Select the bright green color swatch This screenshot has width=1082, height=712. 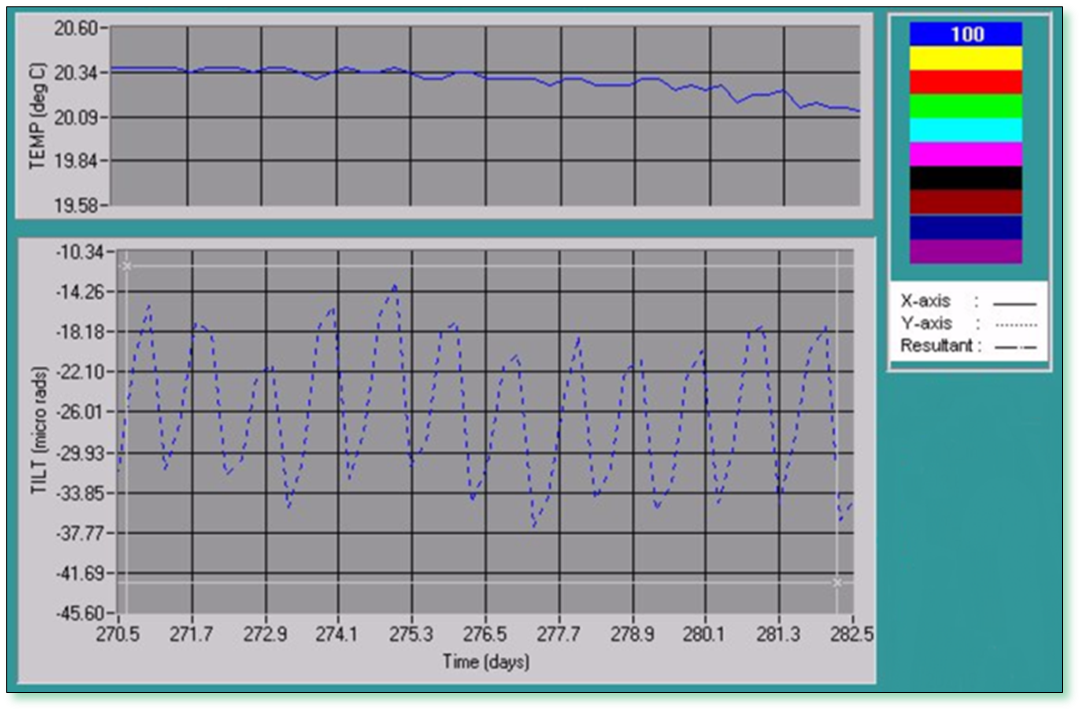965,106
